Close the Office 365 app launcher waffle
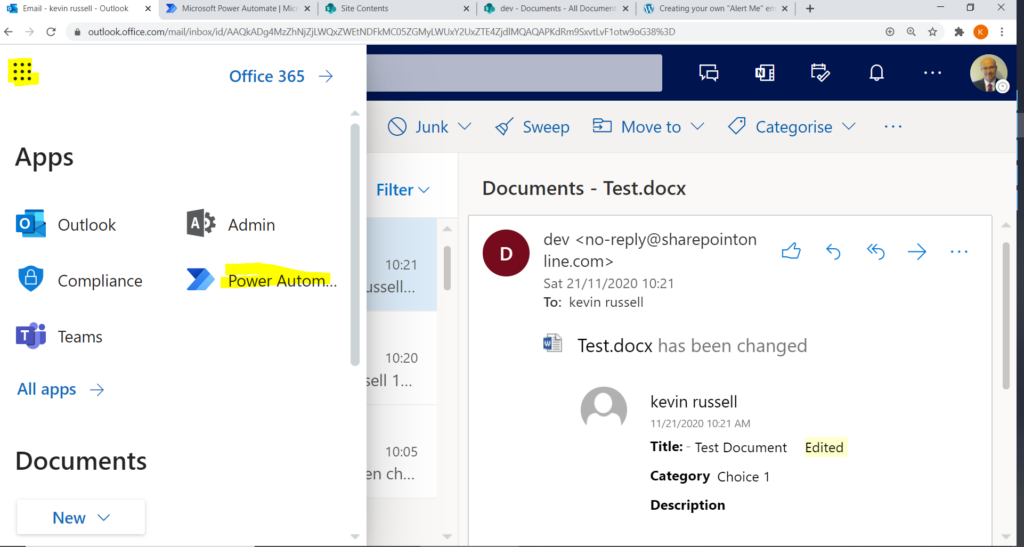 coord(22,72)
